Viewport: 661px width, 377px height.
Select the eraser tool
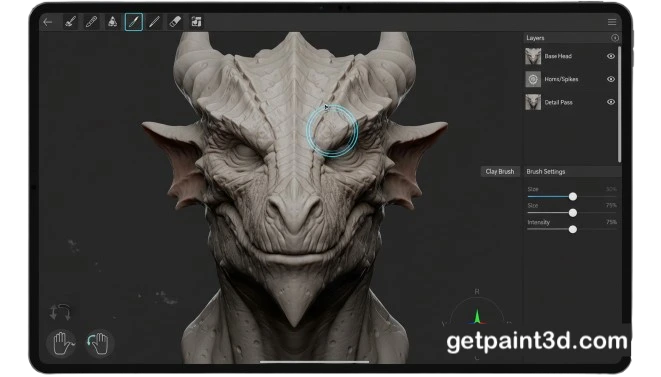click(x=175, y=22)
